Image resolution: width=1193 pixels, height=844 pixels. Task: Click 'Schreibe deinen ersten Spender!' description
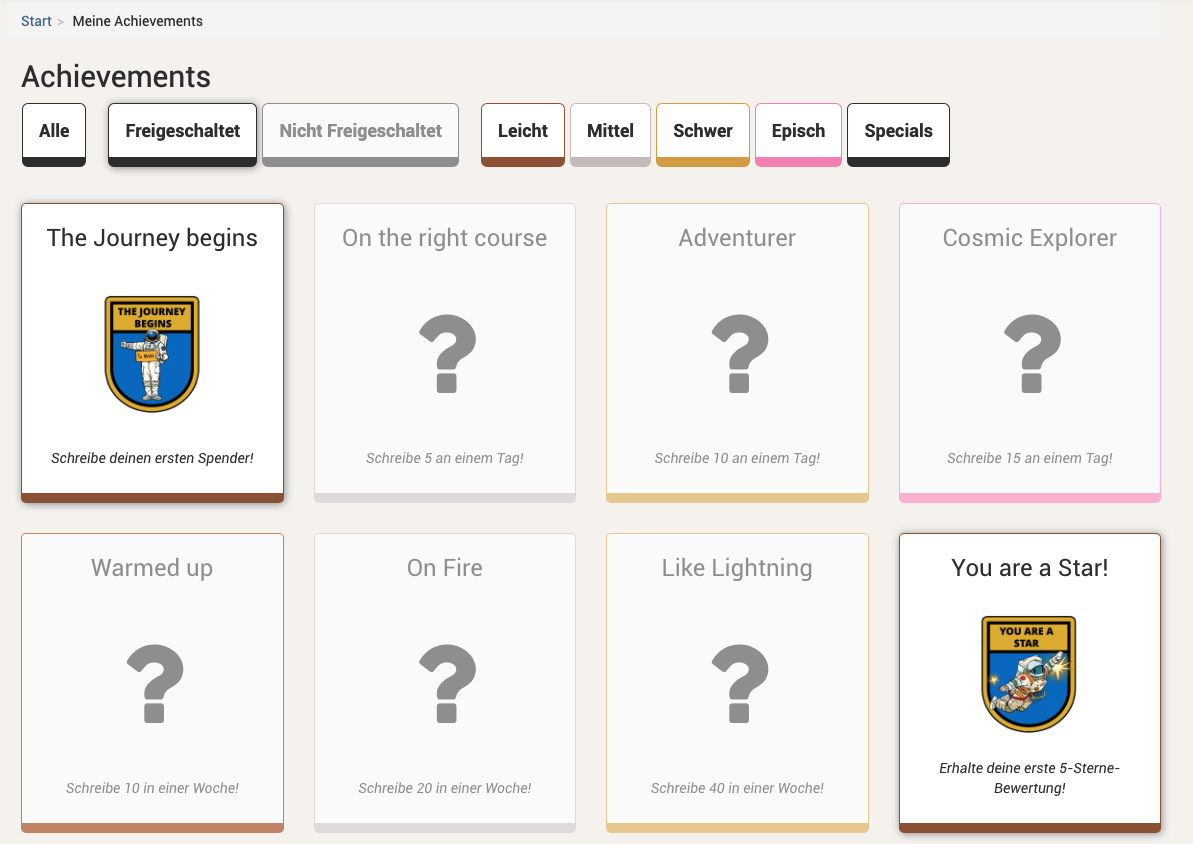(x=152, y=458)
